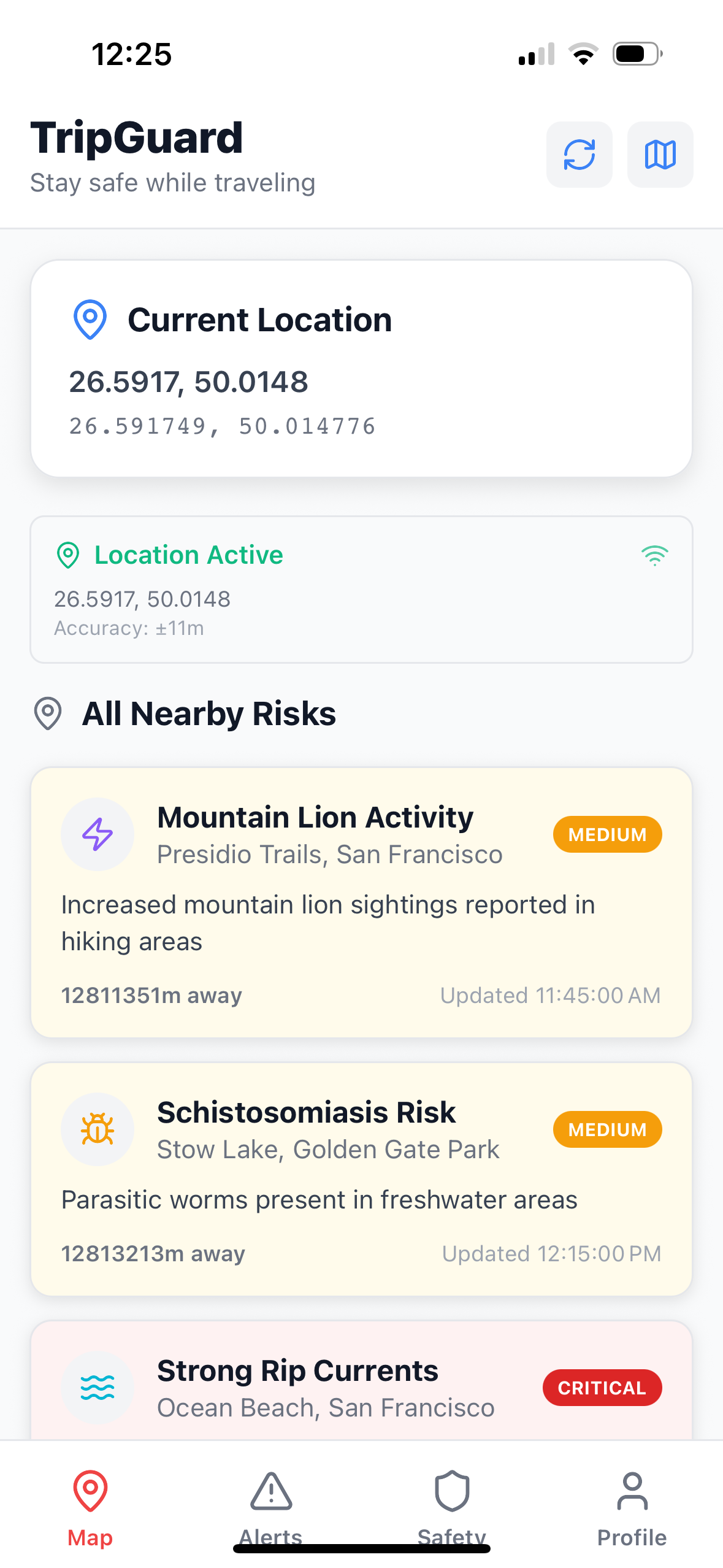
Task: Open the Profile tab
Action: coord(632,1508)
